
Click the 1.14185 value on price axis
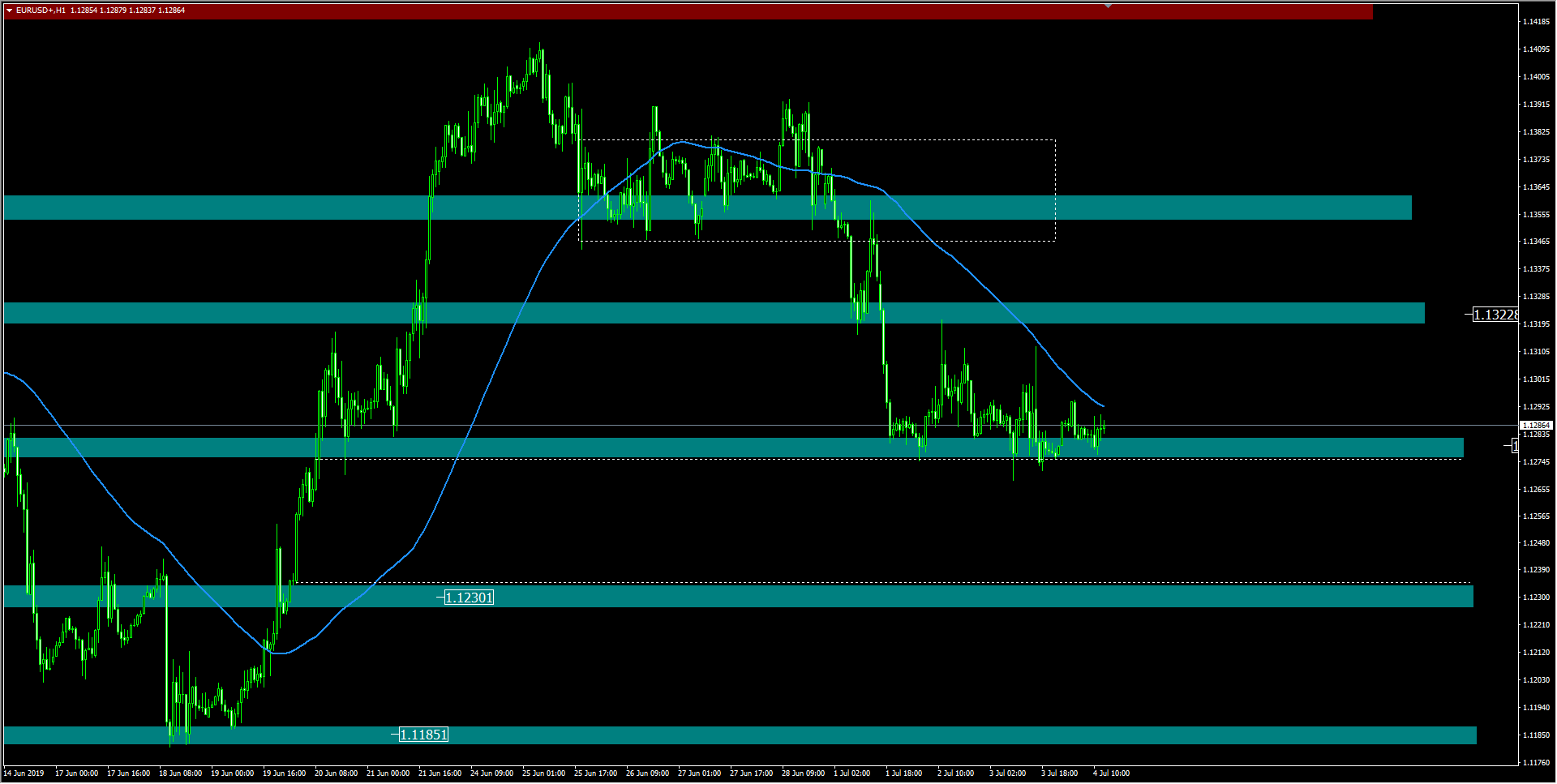[1536, 22]
